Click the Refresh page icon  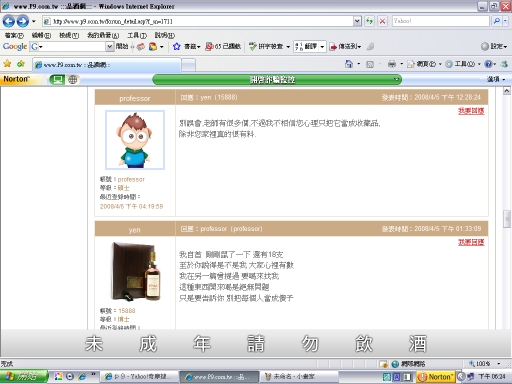pos(369,21)
